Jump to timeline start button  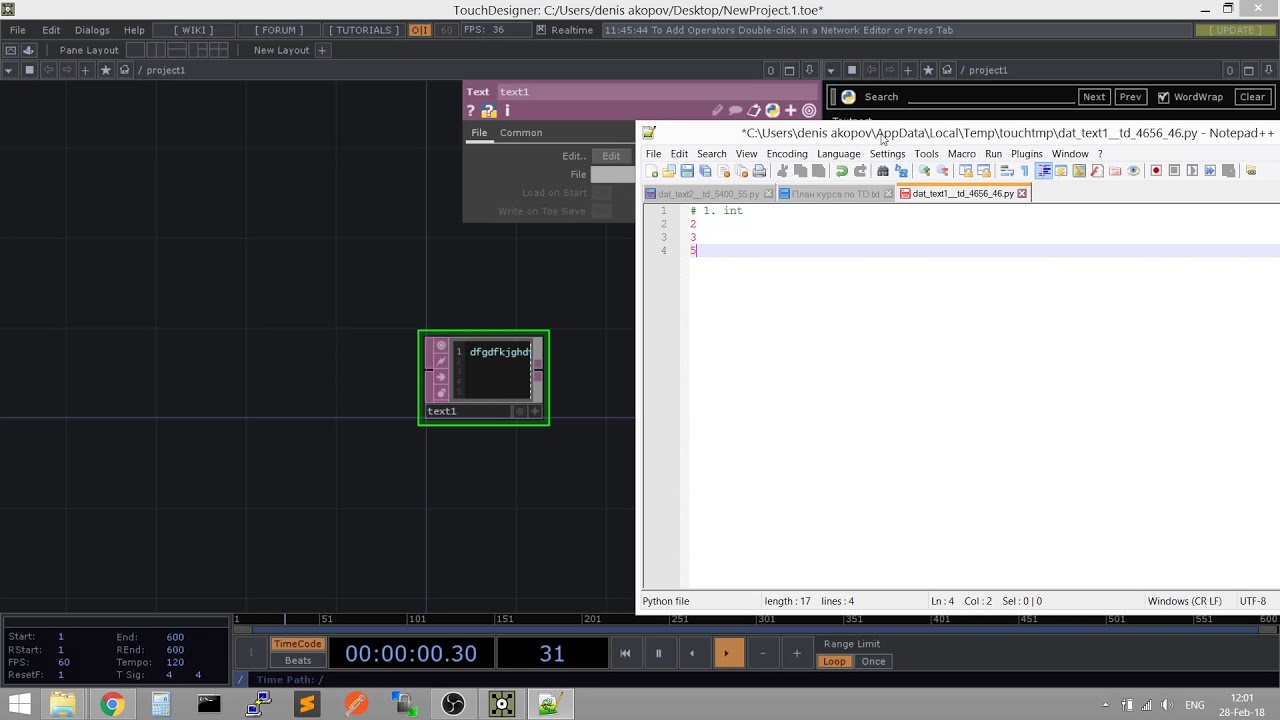pyautogui.click(x=625, y=654)
